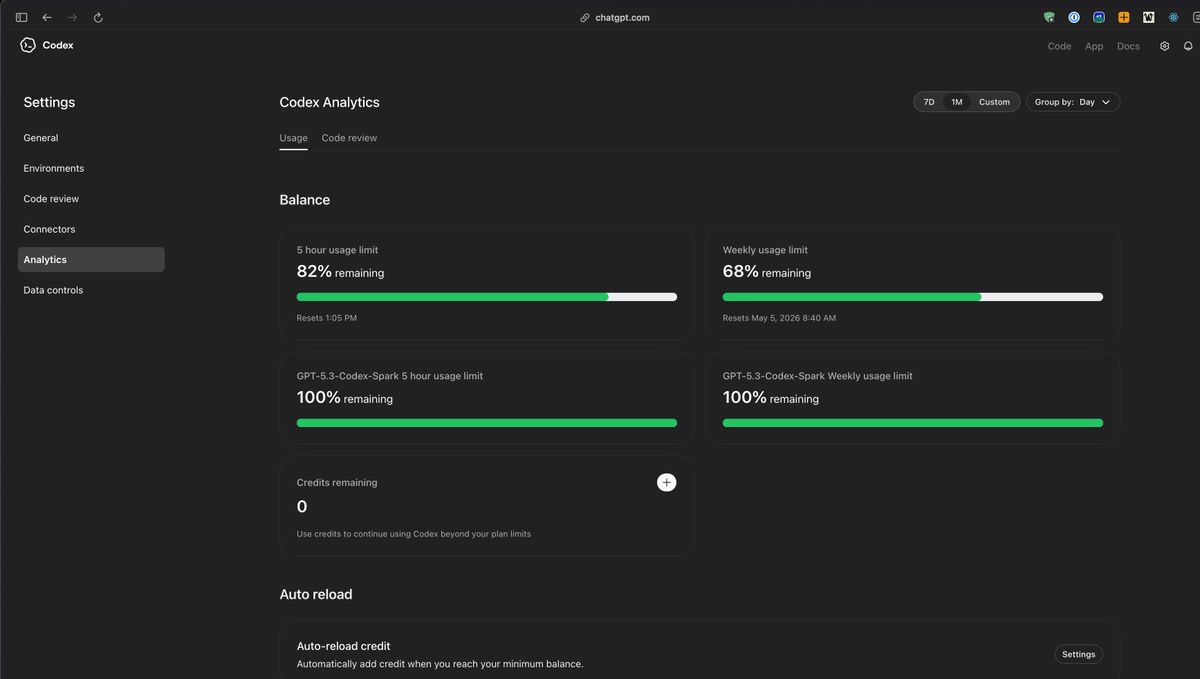Open settings via the header gear icon
1200x679 pixels.
[1164, 46]
